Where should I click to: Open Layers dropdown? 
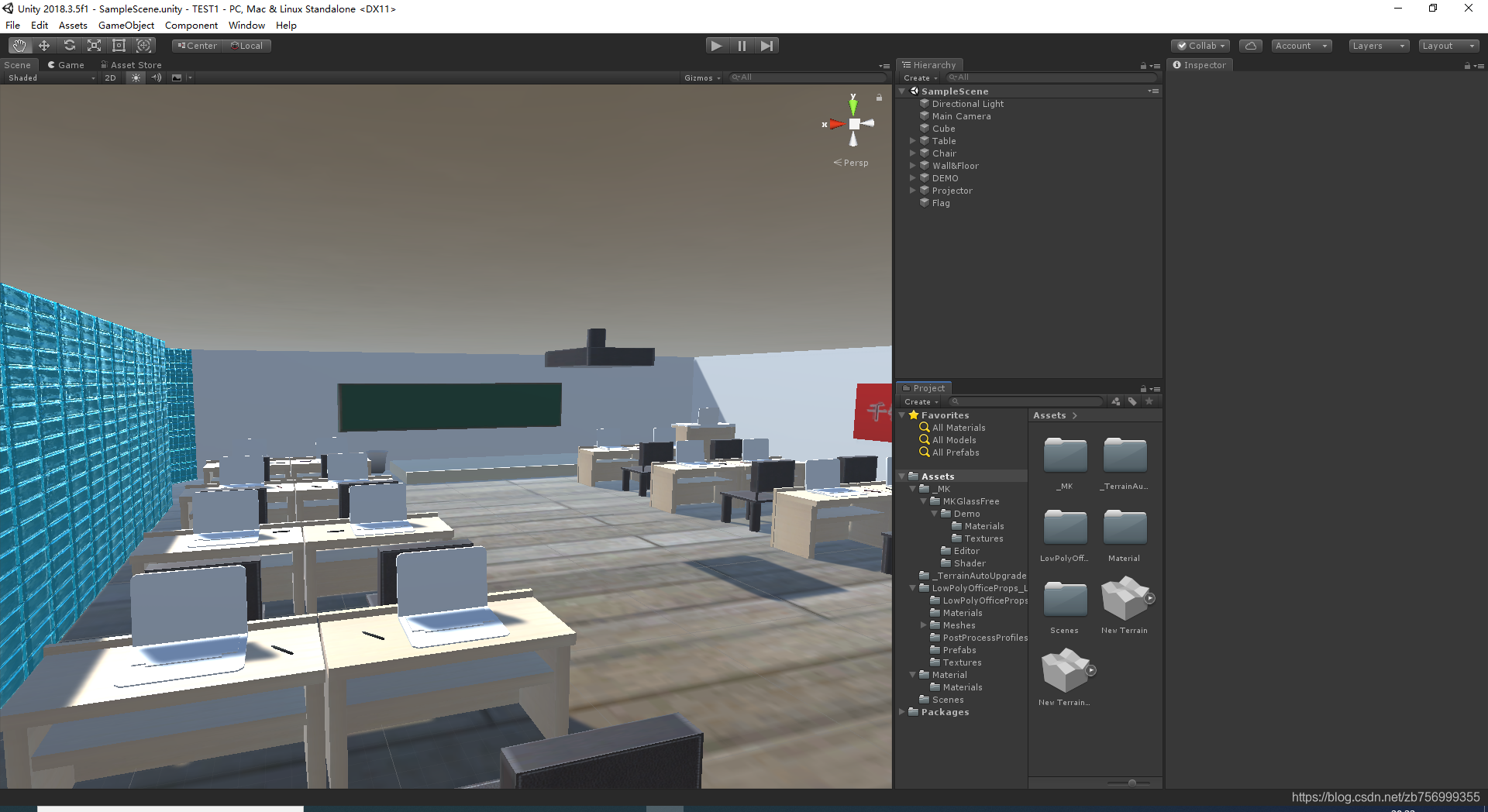point(1379,46)
